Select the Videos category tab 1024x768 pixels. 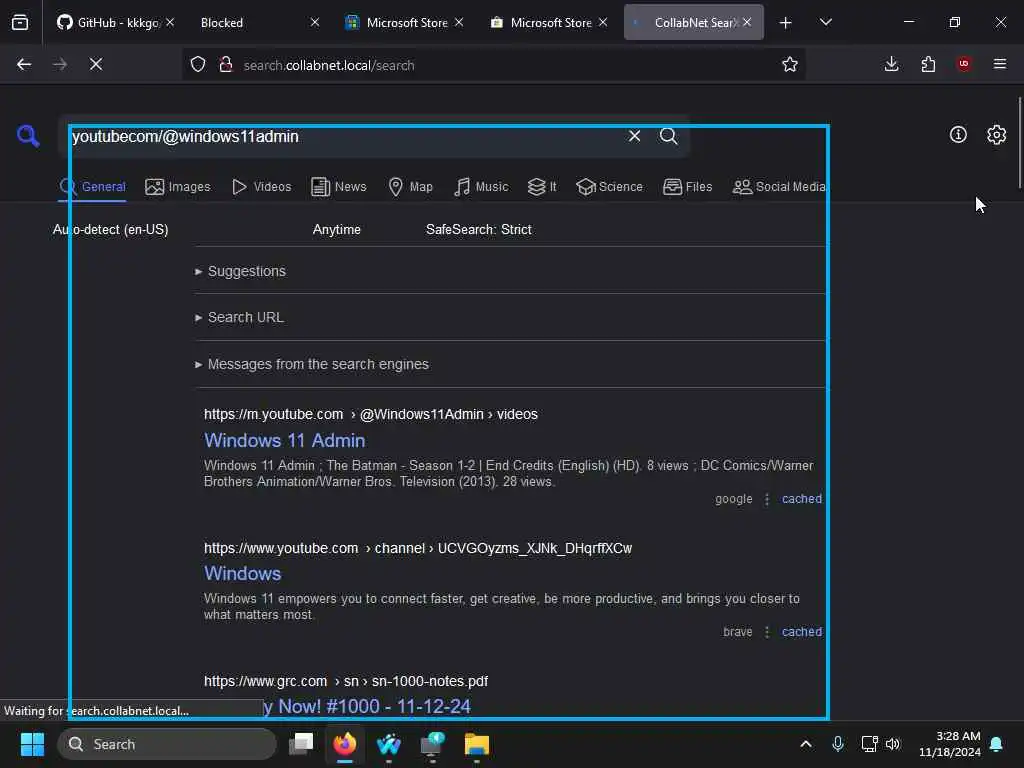click(x=261, y=187)
